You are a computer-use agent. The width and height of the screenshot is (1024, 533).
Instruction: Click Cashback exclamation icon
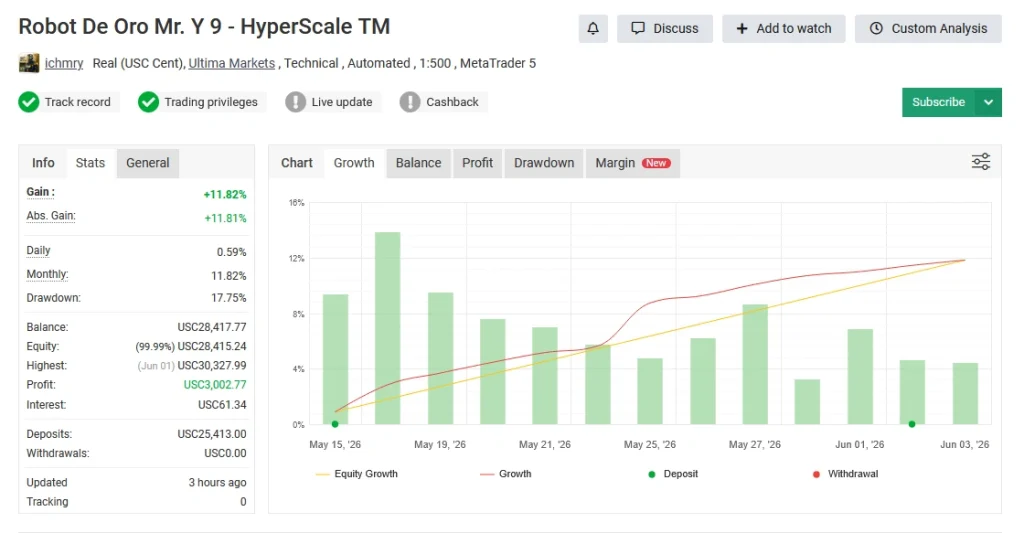click(x=410, y=102)
